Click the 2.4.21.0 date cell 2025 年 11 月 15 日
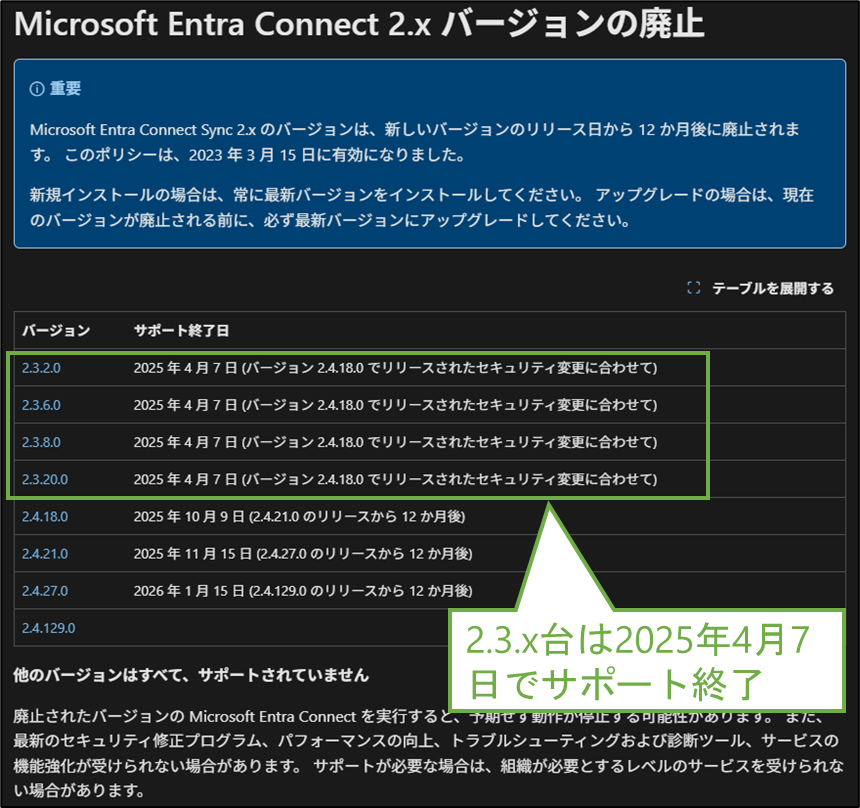Viewport: 860px width, 808px height. tap(303, 554)
